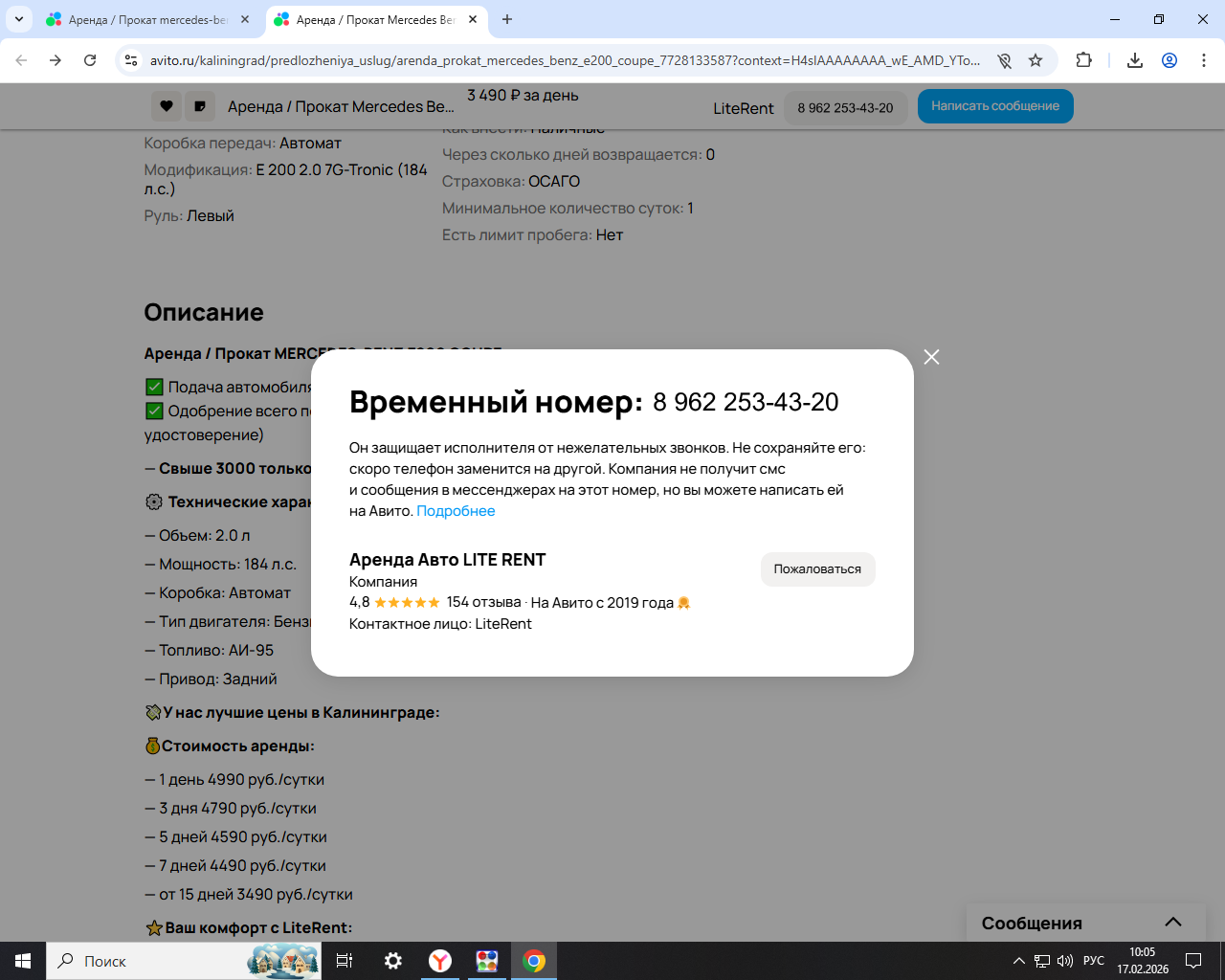The width and height of the screenshot is (1225, 980).
Task: View site information icon in address bar
Action: click(131, 60)
